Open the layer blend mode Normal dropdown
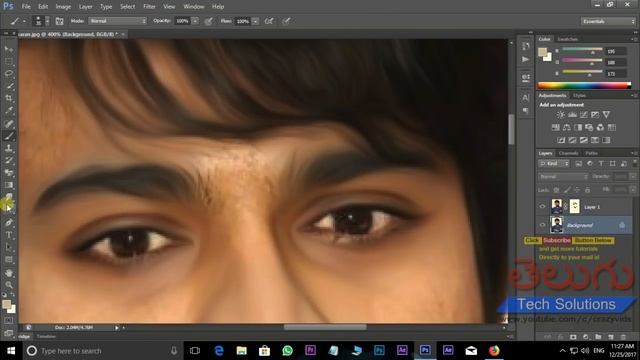 (563, 176)
